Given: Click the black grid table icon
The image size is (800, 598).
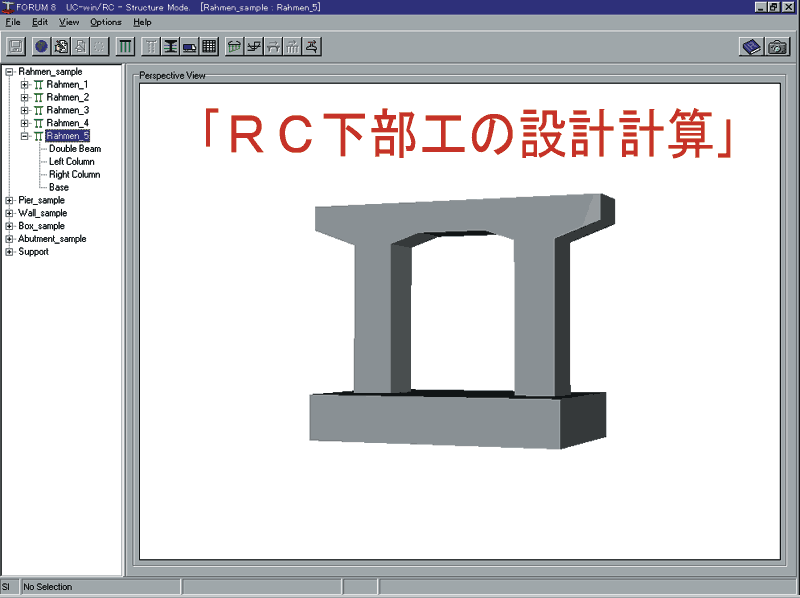Looking at the screenshot, I should pos(209,46).
